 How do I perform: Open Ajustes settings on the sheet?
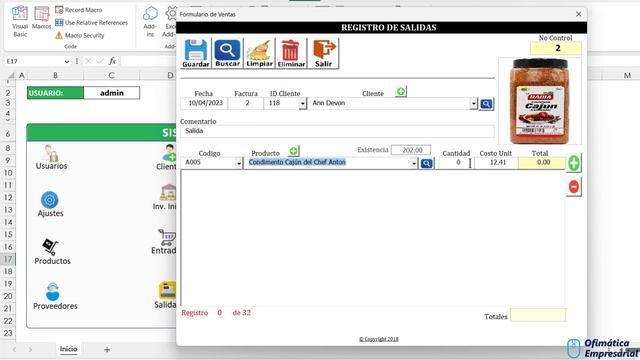[50, 204]
